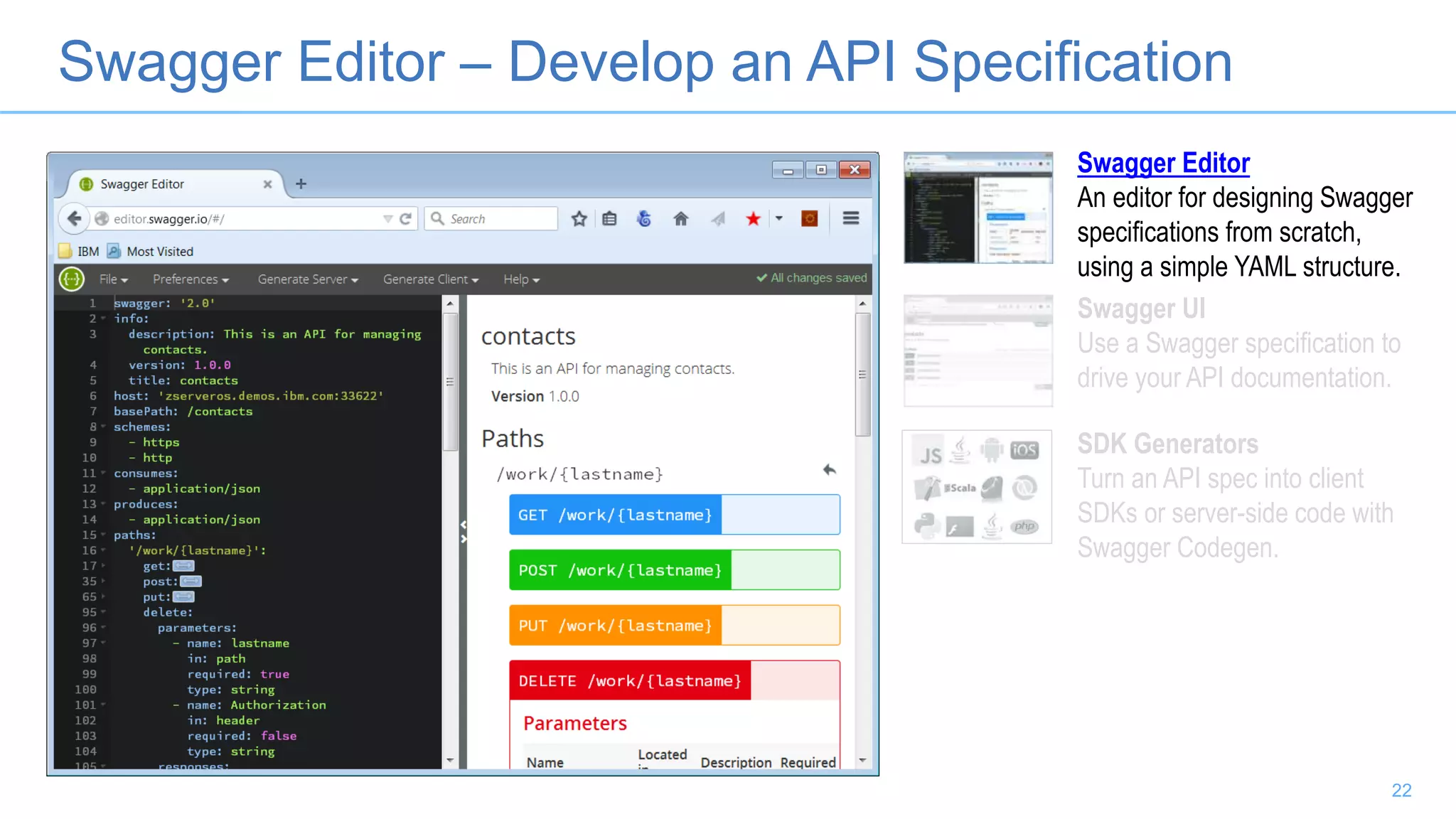
Task: Open the Most Visited bookmark
Action: coord(150,252)
